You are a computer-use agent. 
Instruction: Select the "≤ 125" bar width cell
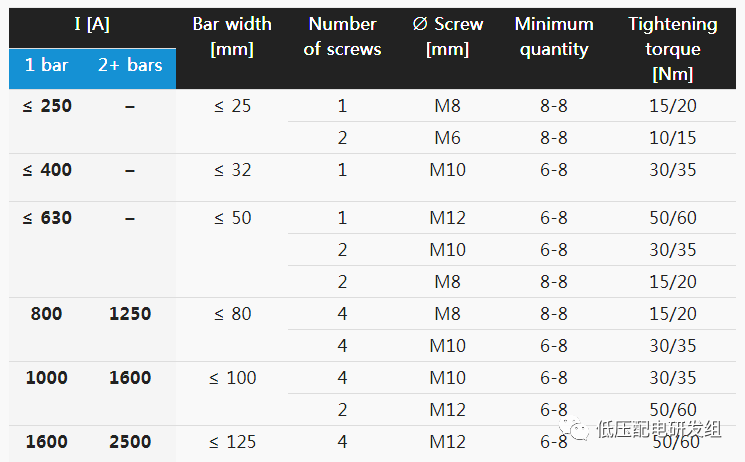tap(232, 442)
